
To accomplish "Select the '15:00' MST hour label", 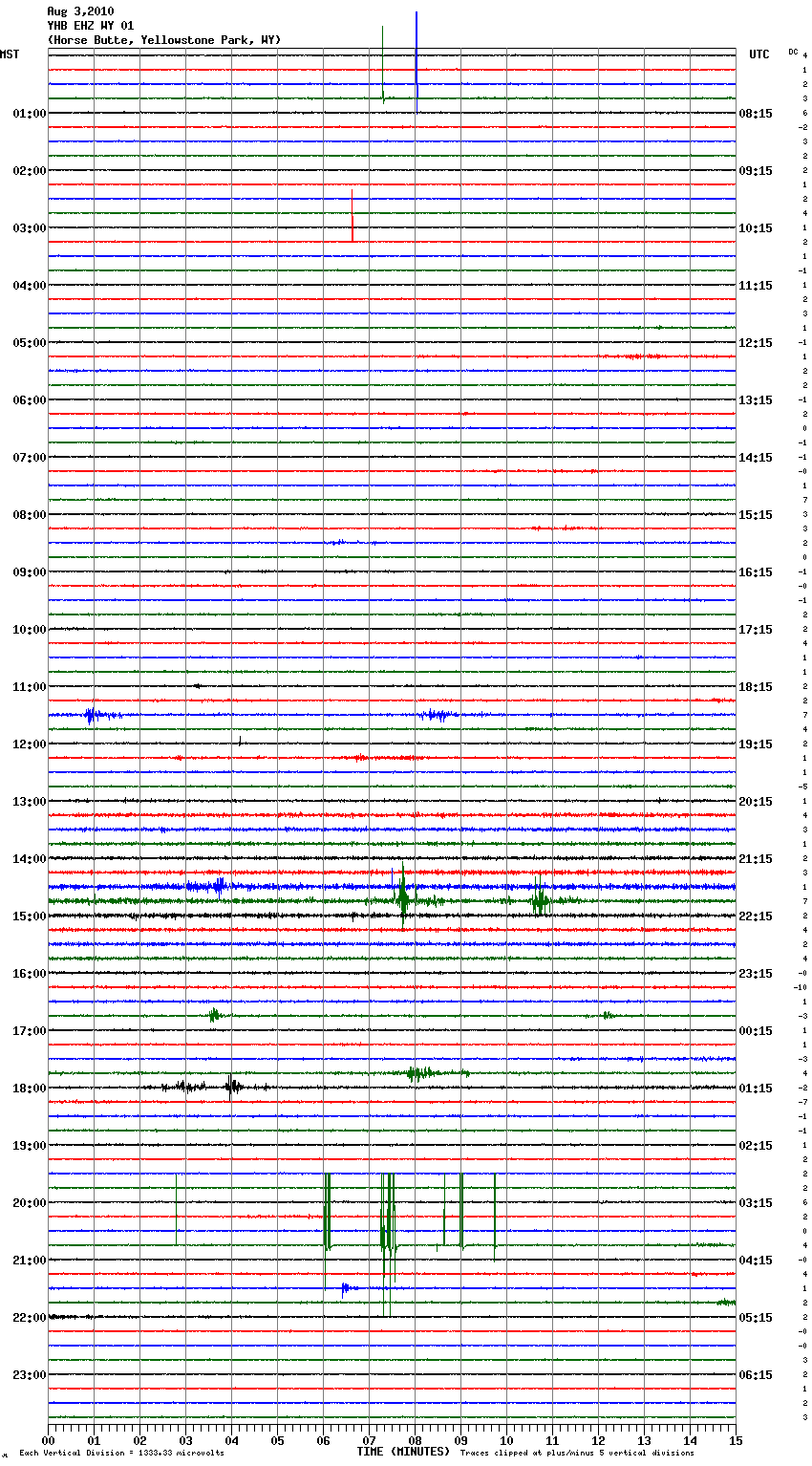I will tap(29, 916).
